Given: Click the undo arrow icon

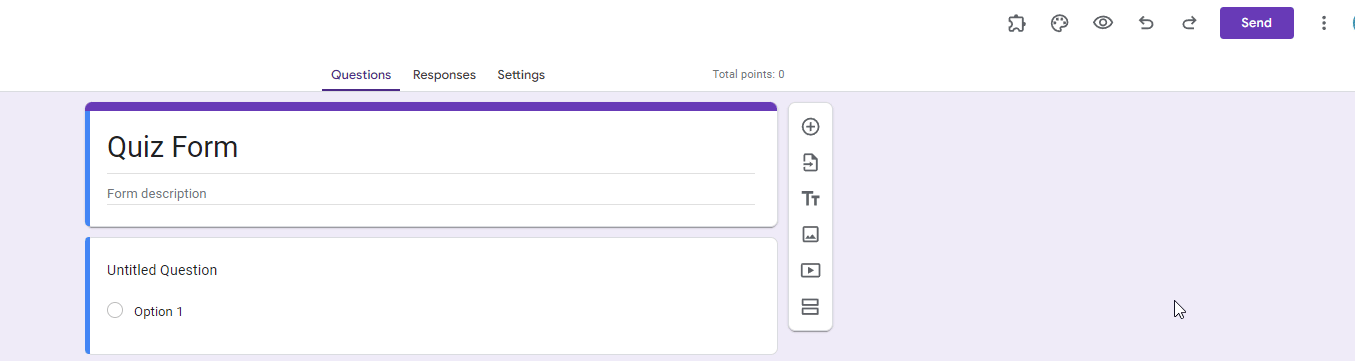Looking at the screenshot, I should (x=1146, y=23).
